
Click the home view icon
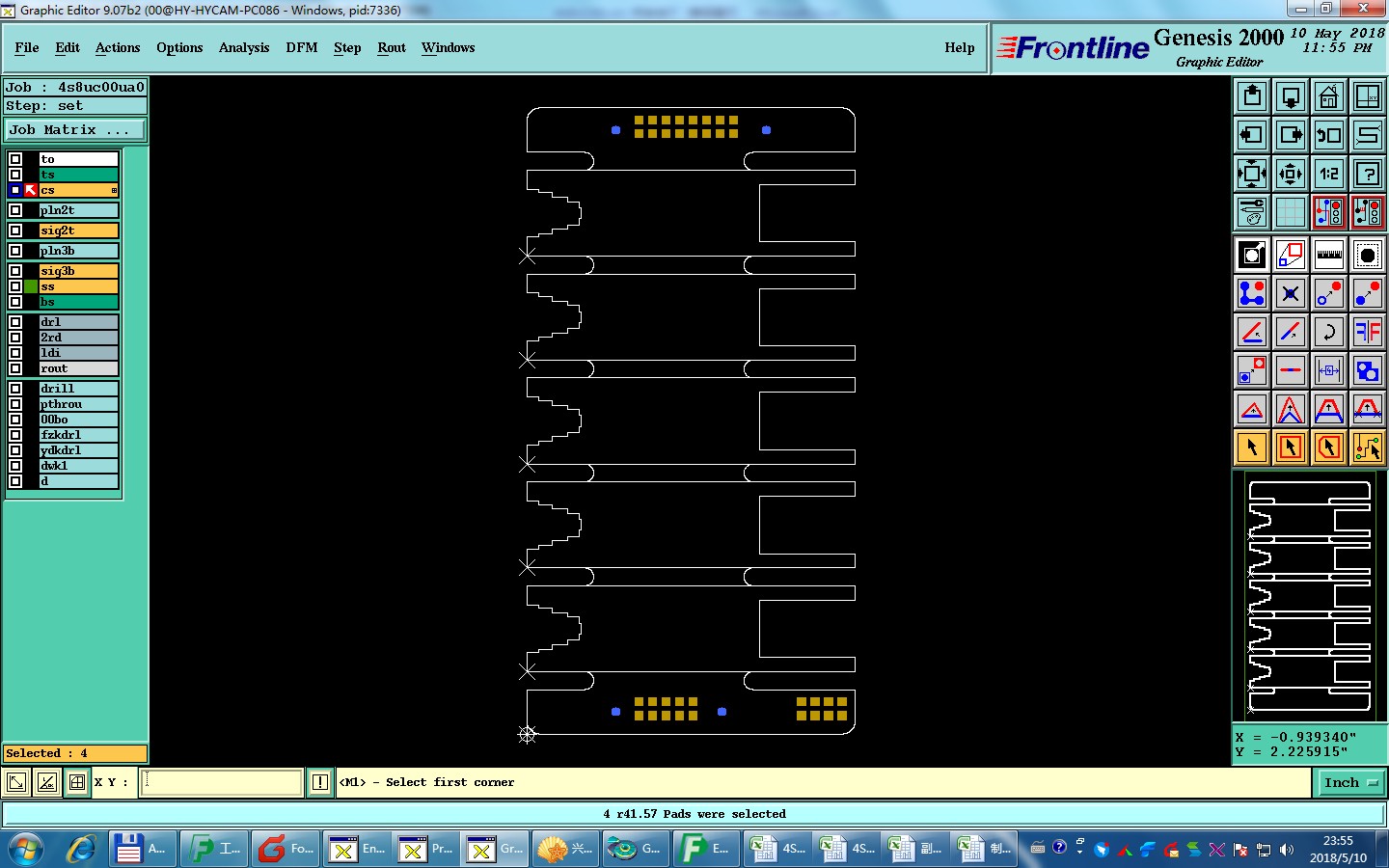pyautogui.click(x=1329, y=96)
